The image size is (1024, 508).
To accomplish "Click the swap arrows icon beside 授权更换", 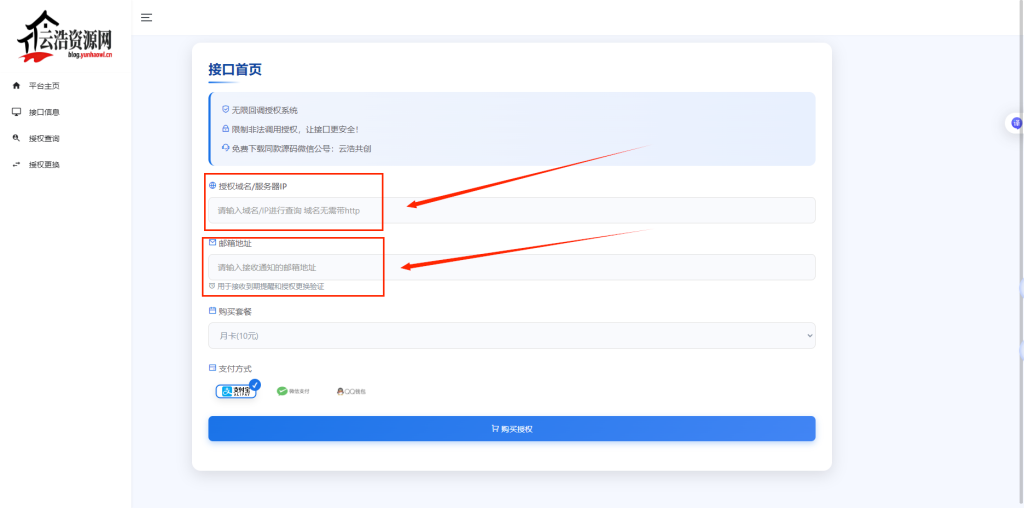I will 16,164.
